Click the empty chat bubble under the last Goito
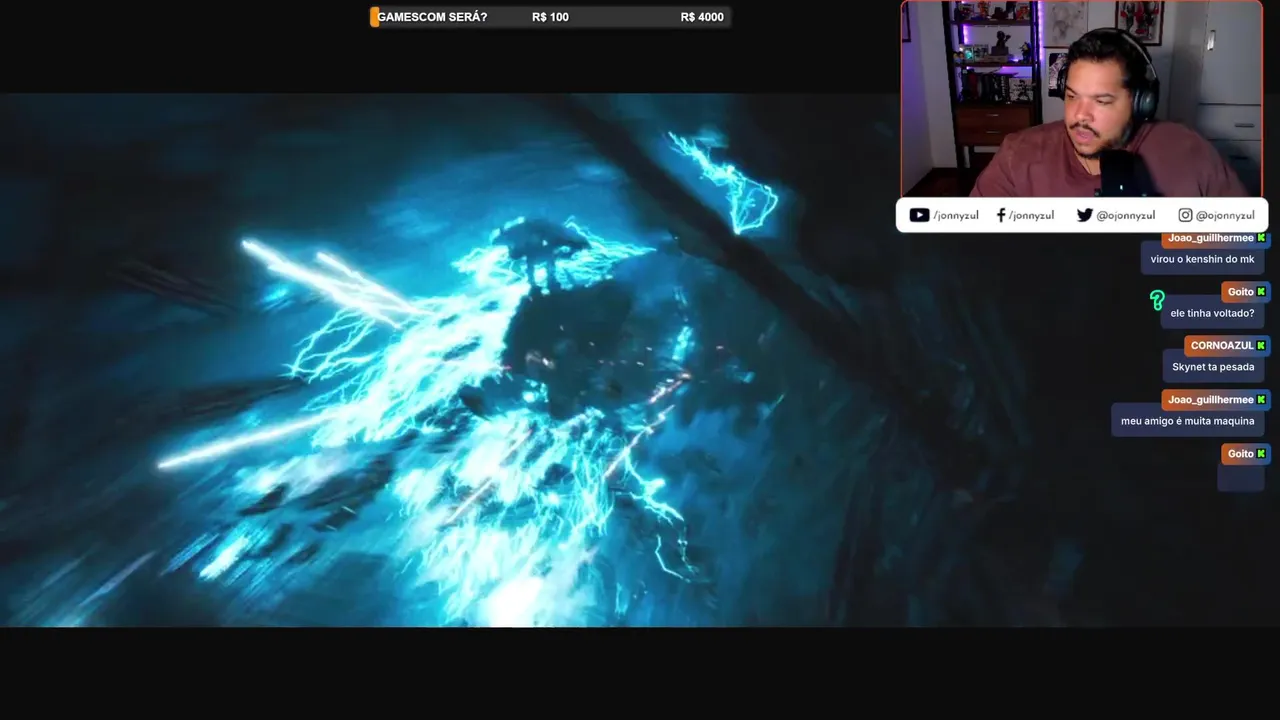Screen dimensions: 1280x720 [1241, 477]
